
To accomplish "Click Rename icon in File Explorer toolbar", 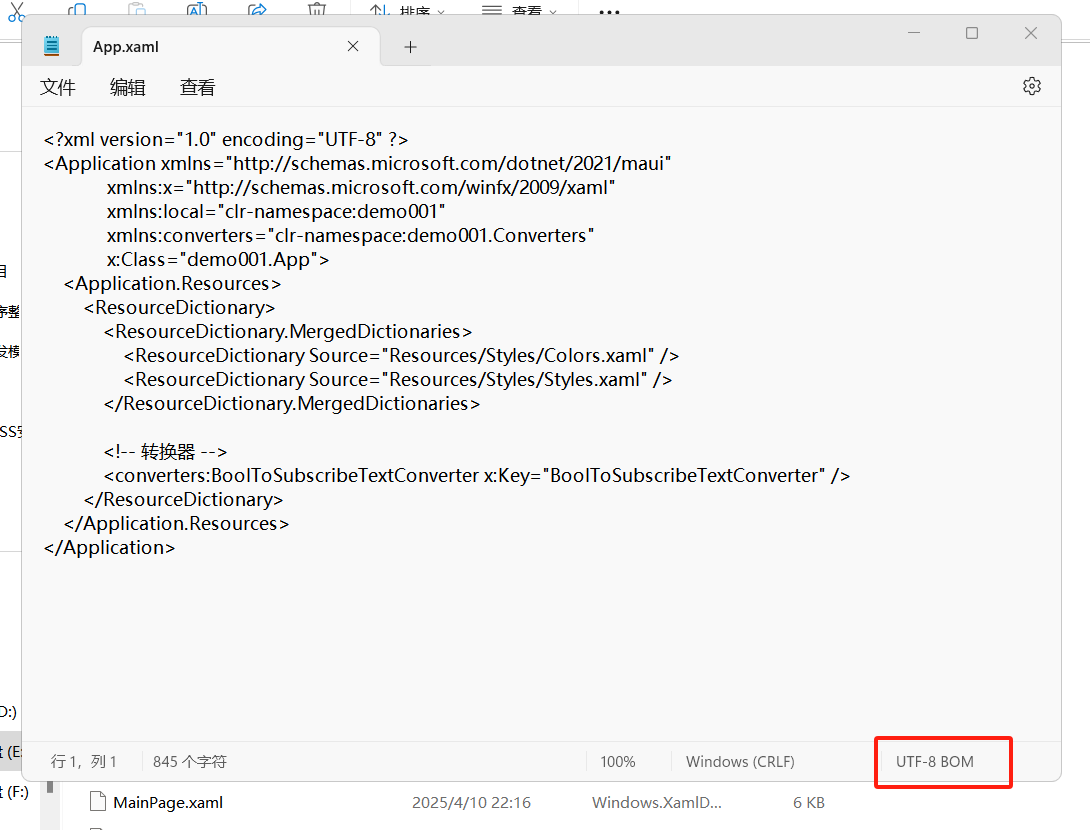I will 197,8.
